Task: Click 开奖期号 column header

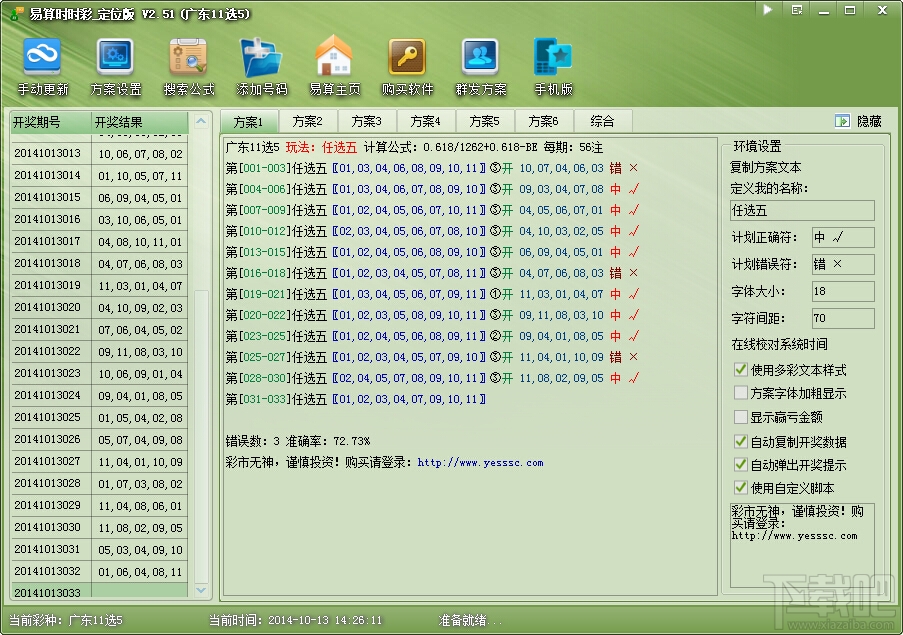Action: pyautogui.click(x=51, y=122)
